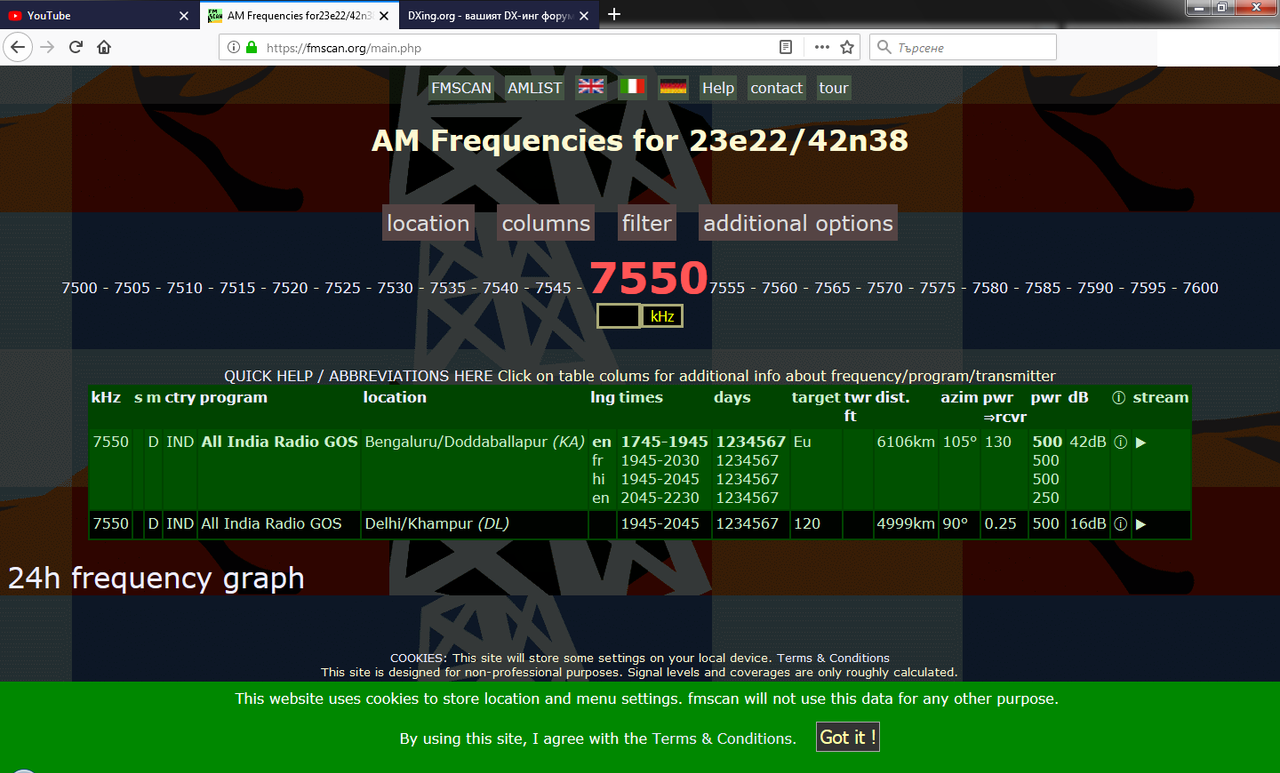
Task: Click the location column header
Action: [395, 398]
